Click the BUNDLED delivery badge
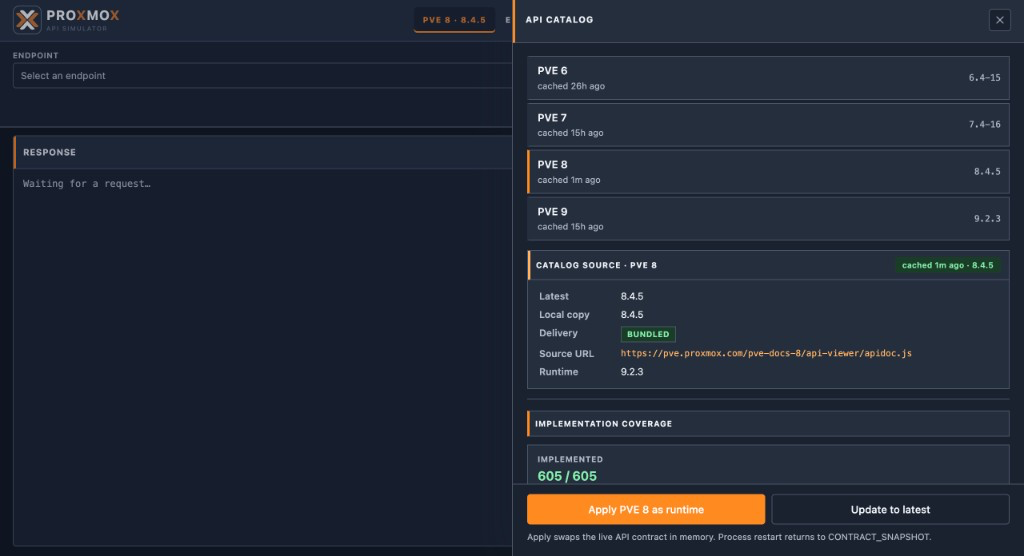 point(648,334)
